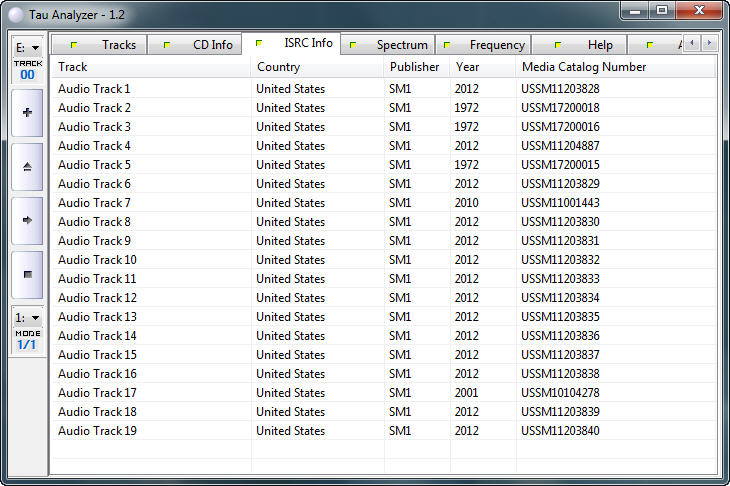
Task: Click the right arrow button in sidebar
Action: tap(27, 220)
